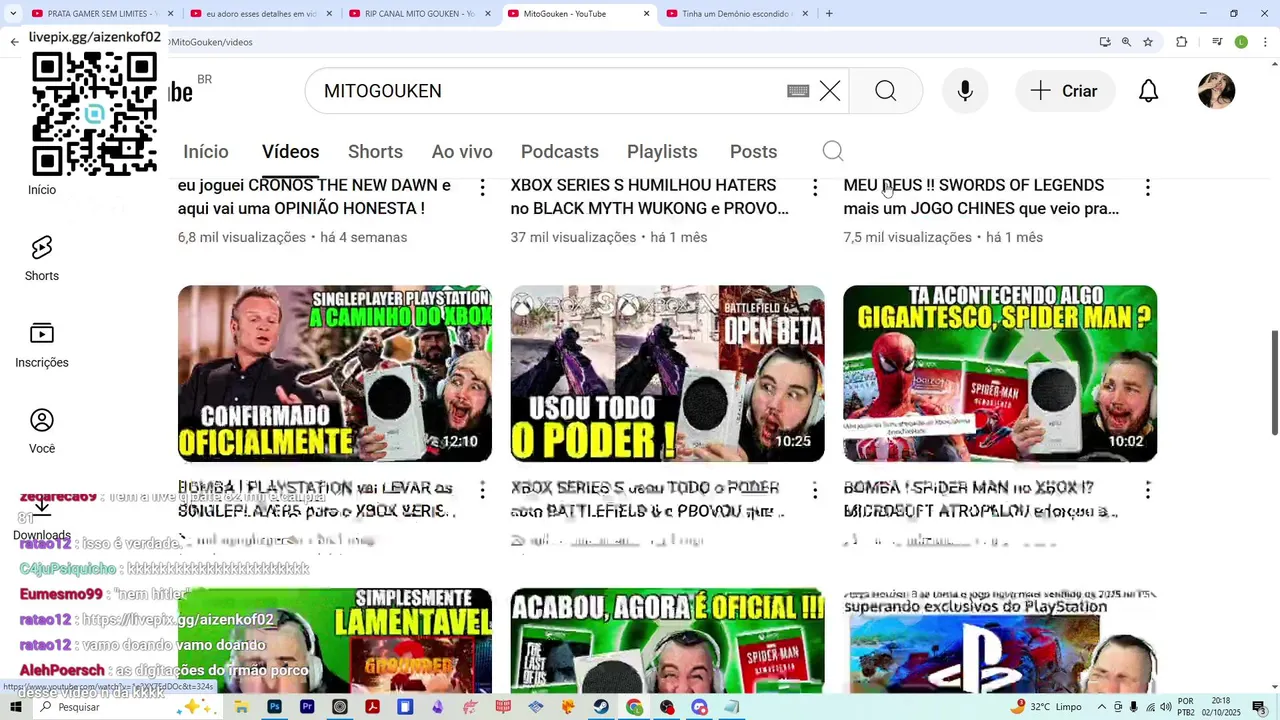
Task: Open a new browser tab with plus
Action: click(829, 14)
